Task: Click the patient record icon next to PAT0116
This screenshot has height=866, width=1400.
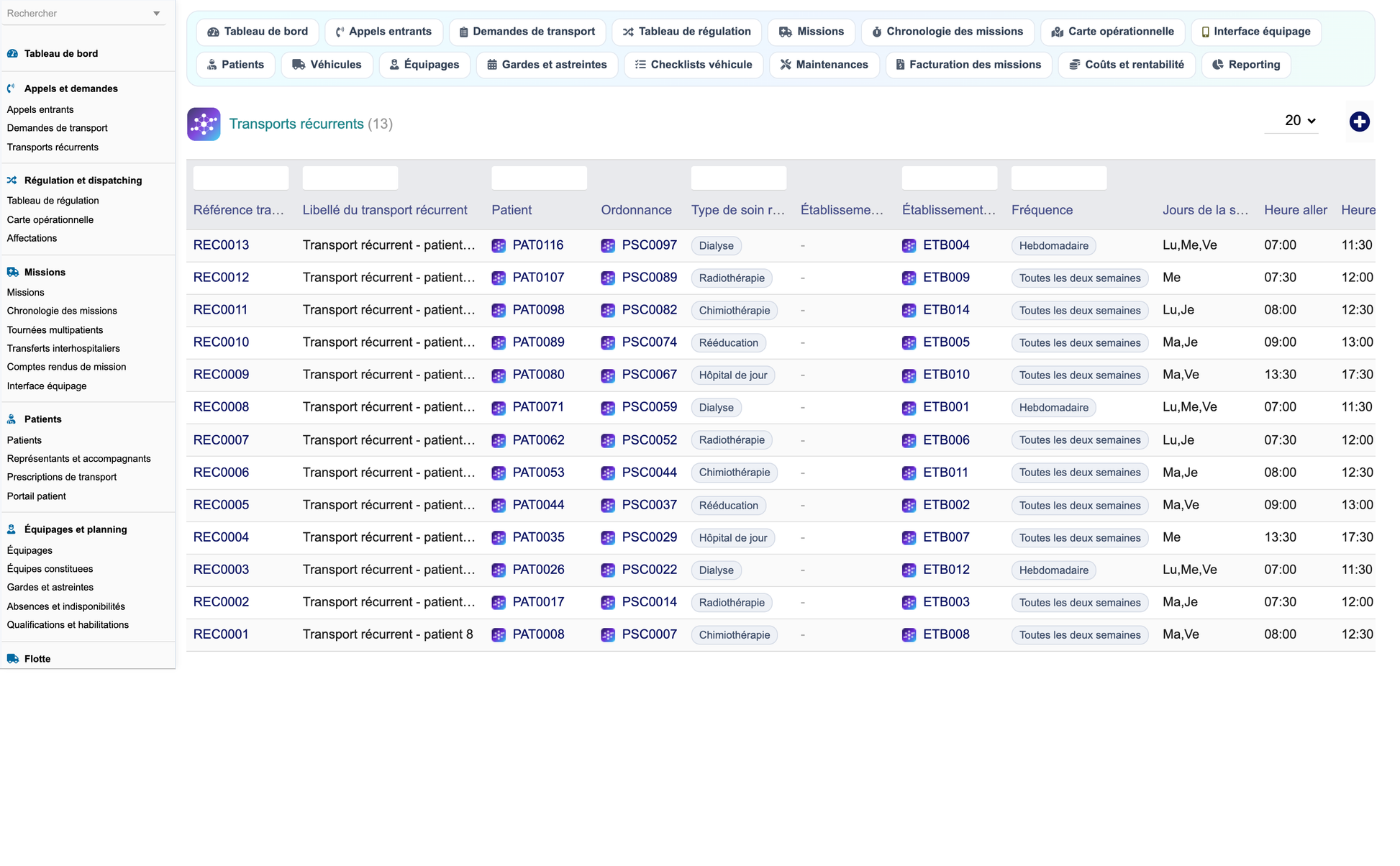Action: pyautogui.click(x=499, y=246)
